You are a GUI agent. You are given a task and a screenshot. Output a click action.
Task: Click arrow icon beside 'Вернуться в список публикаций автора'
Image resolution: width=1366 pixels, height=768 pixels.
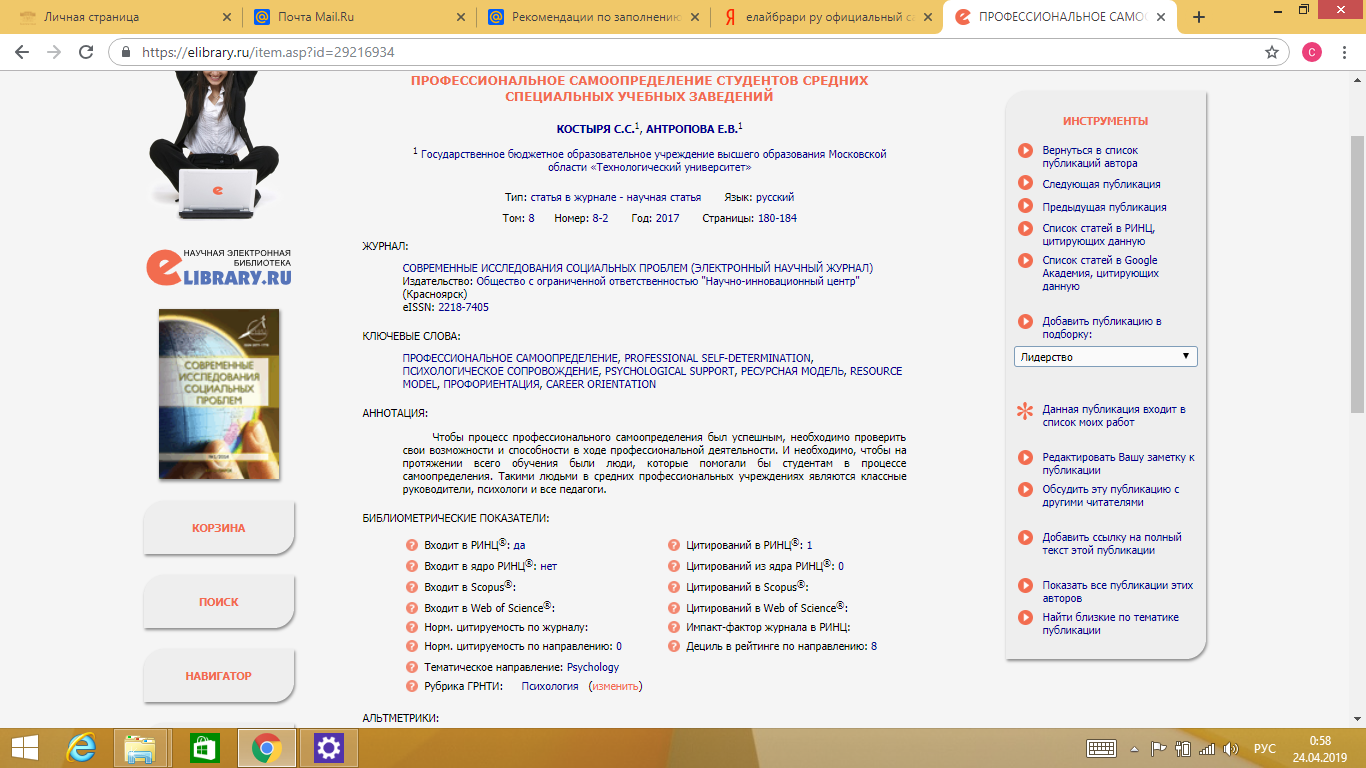pyautogui.click(x=1025, y=150)
